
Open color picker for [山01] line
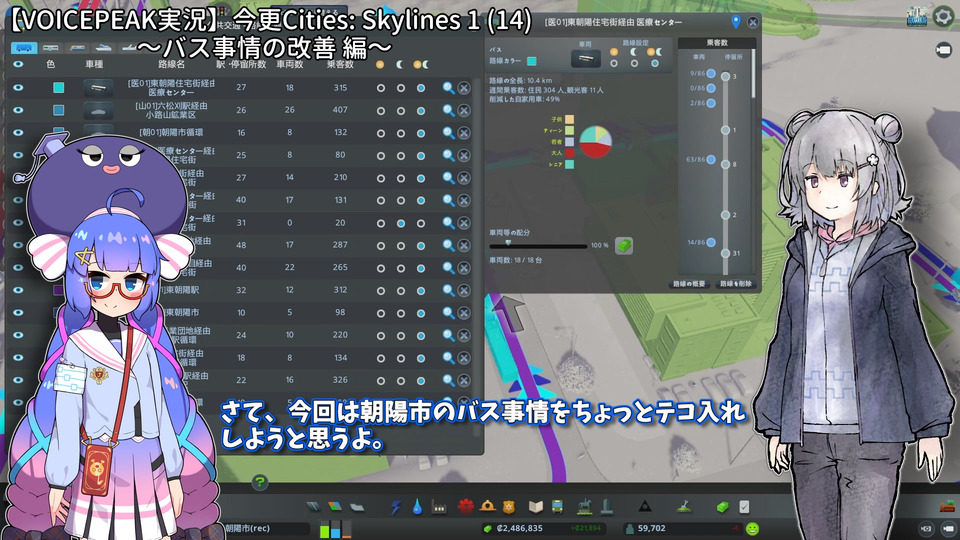coord(58,110)
